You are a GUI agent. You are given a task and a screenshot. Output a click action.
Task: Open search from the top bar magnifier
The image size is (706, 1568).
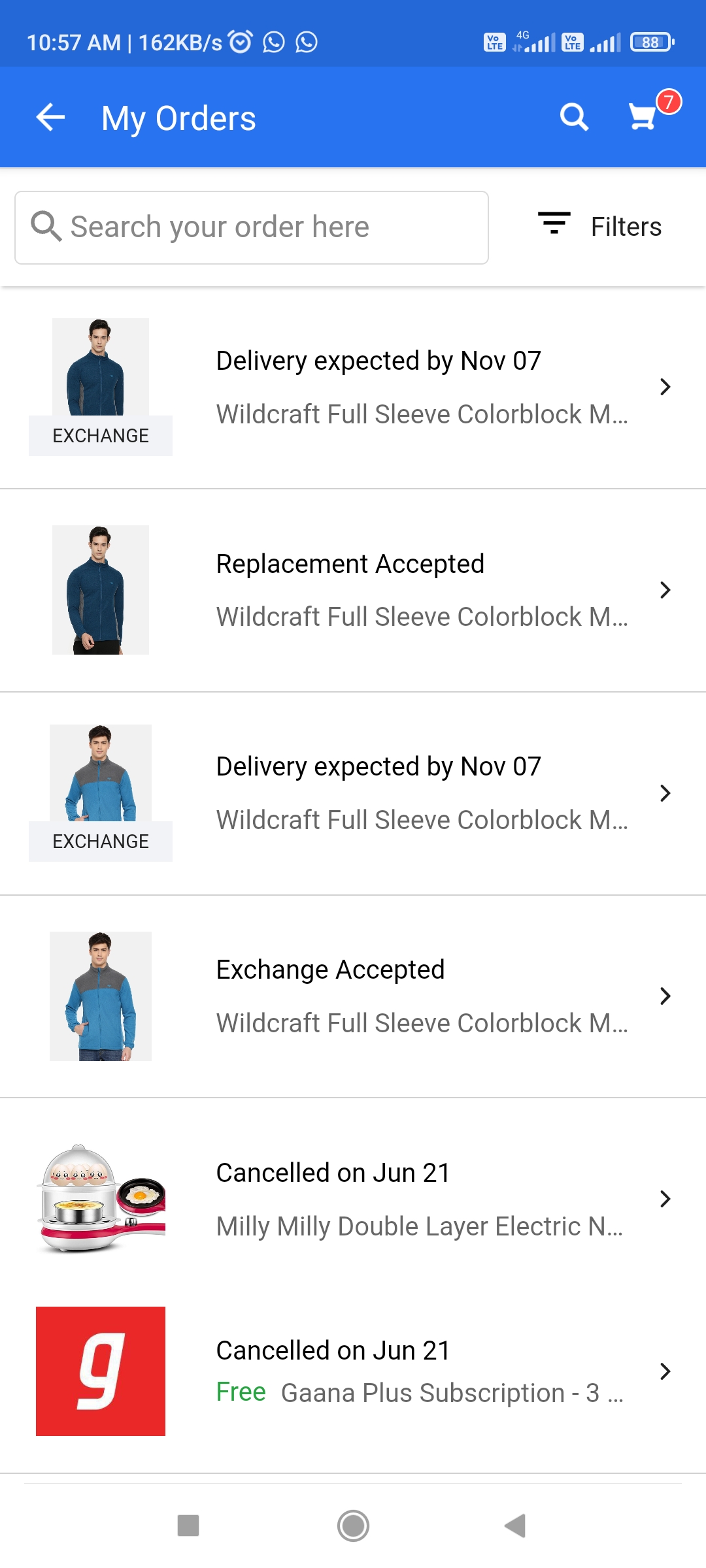pos(574,118)
